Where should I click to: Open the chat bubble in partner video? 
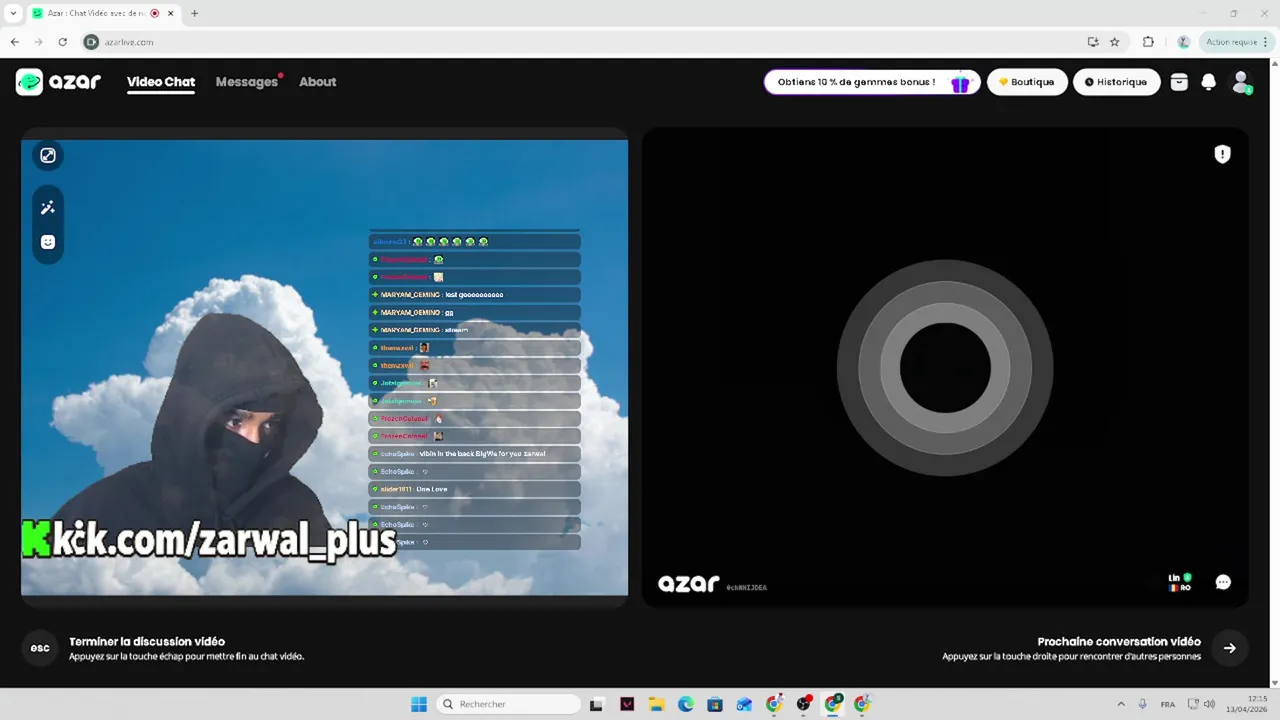1223,582
